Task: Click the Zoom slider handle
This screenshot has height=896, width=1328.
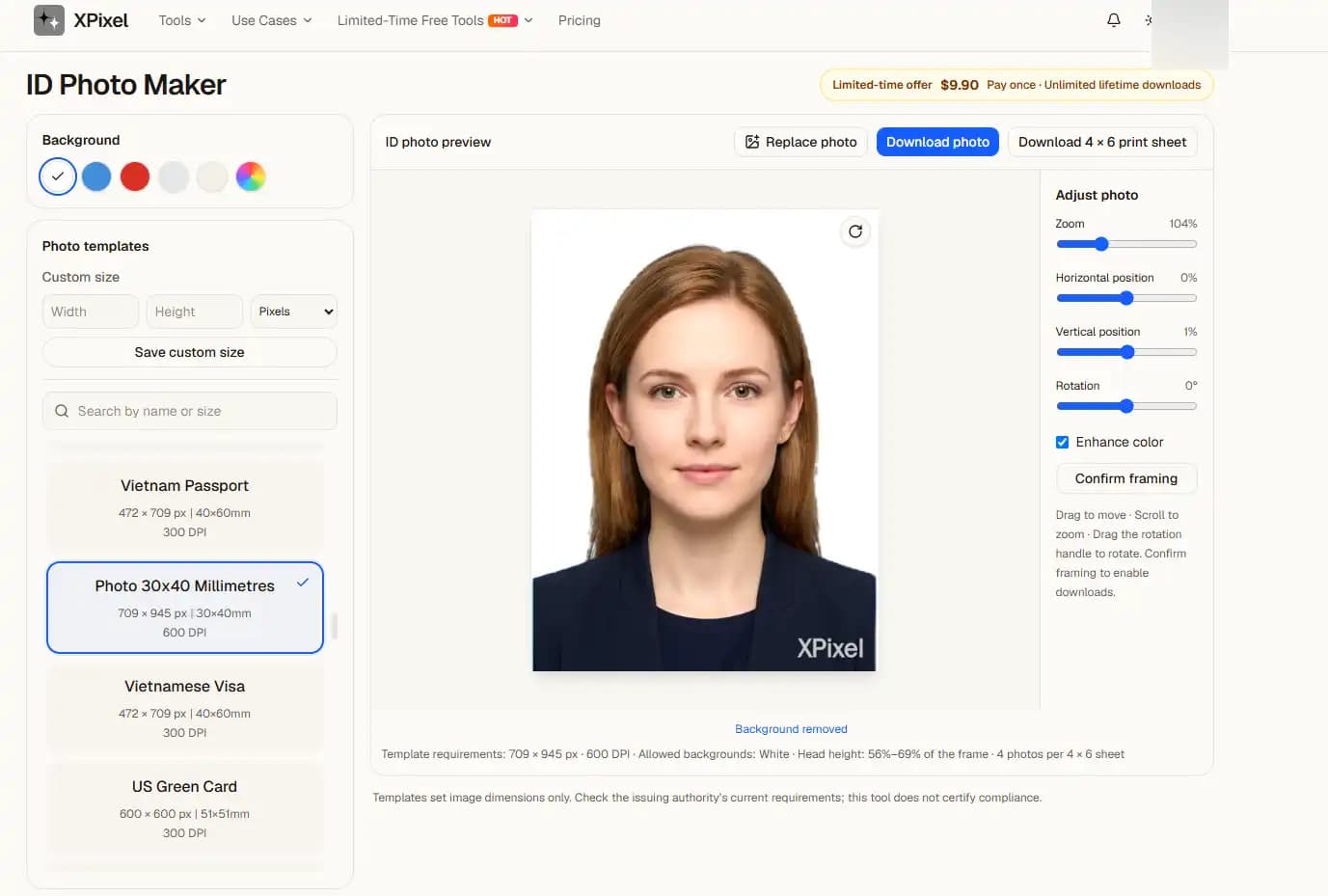Action: click(x=1101, y=244)
